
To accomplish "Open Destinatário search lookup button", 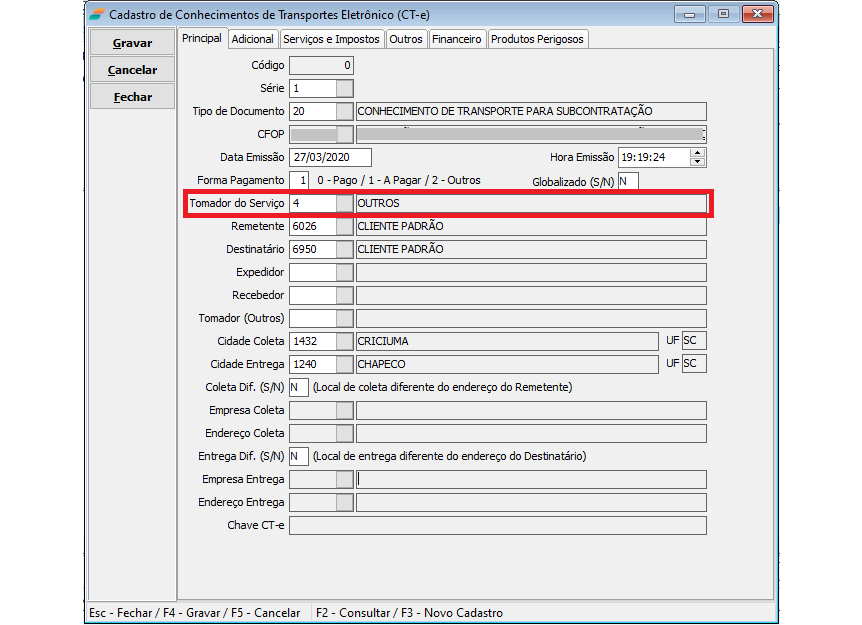I will pos(344,249).
